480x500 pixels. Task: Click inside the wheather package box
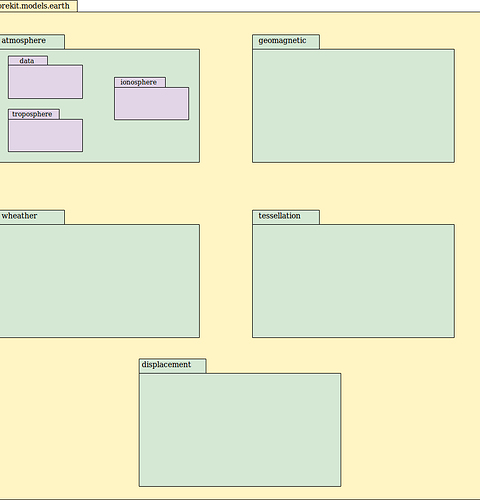(99, 281)
